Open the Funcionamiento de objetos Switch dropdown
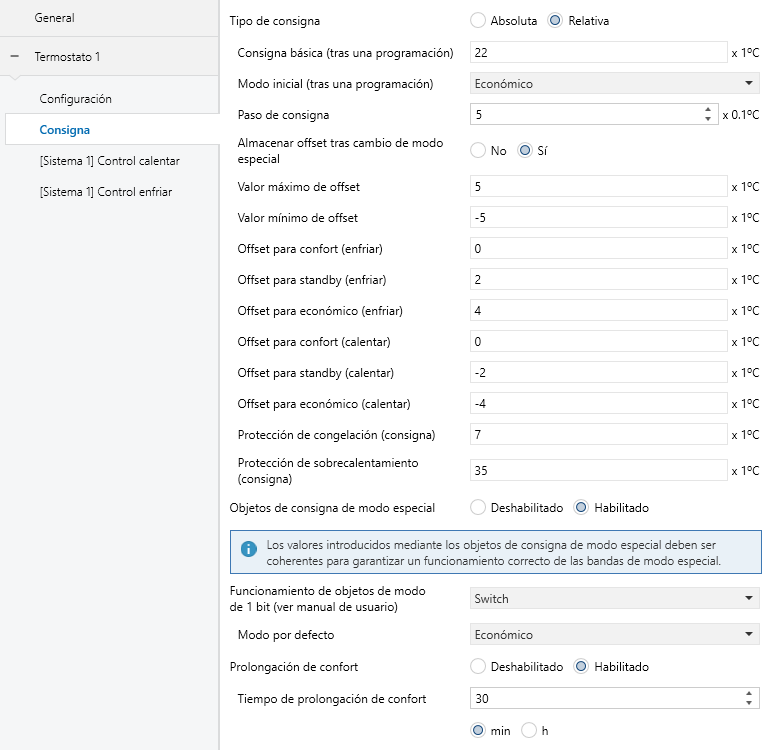The image size is (775, 750). tap(614, 598)
